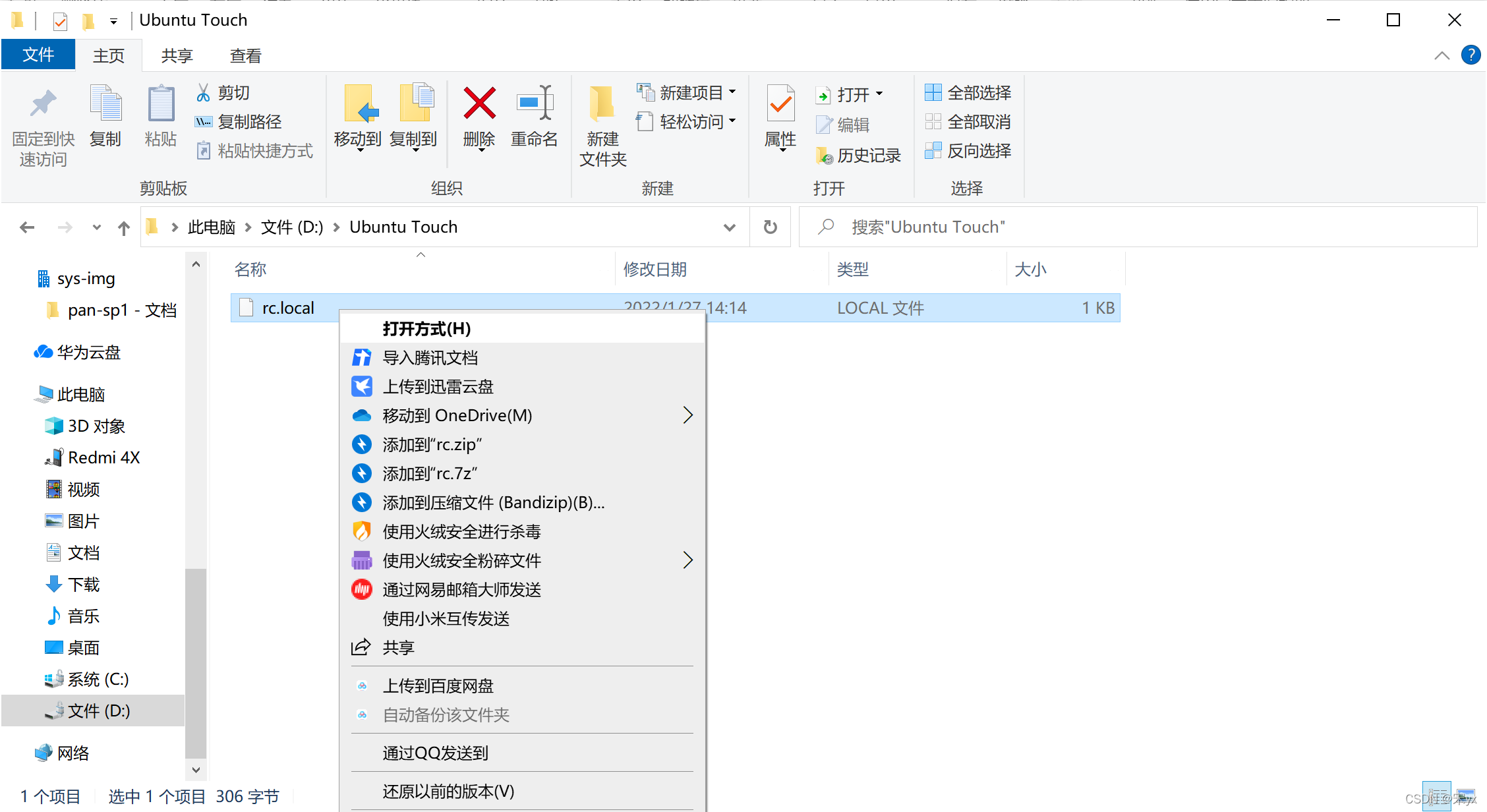Screen dimensions: 1487x812
Task: Click the This PC breadcrumb
Action: pyautogui.click(x=212, y=227)
